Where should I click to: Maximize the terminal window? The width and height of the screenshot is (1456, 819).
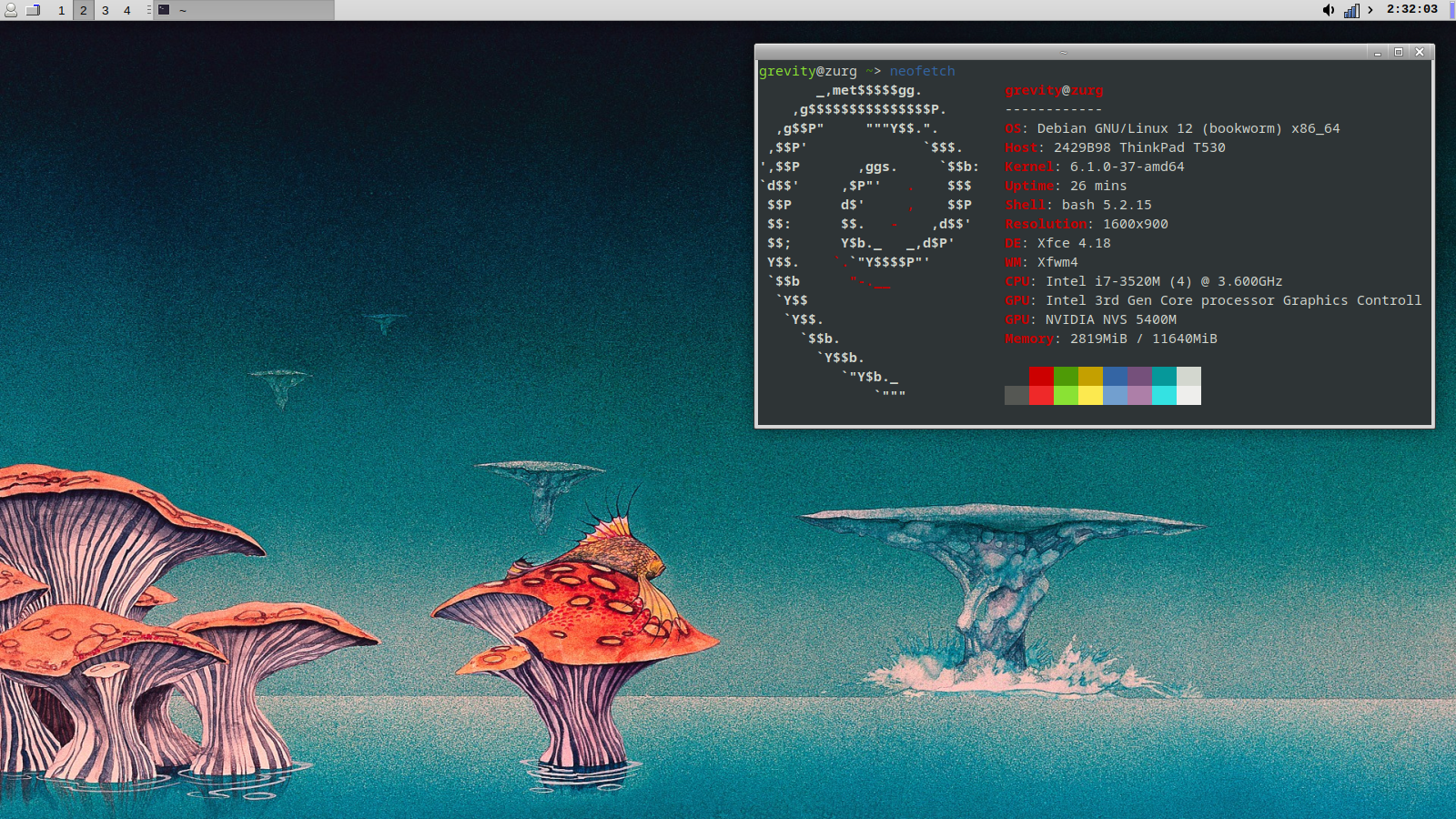(x=1399, y=52)
